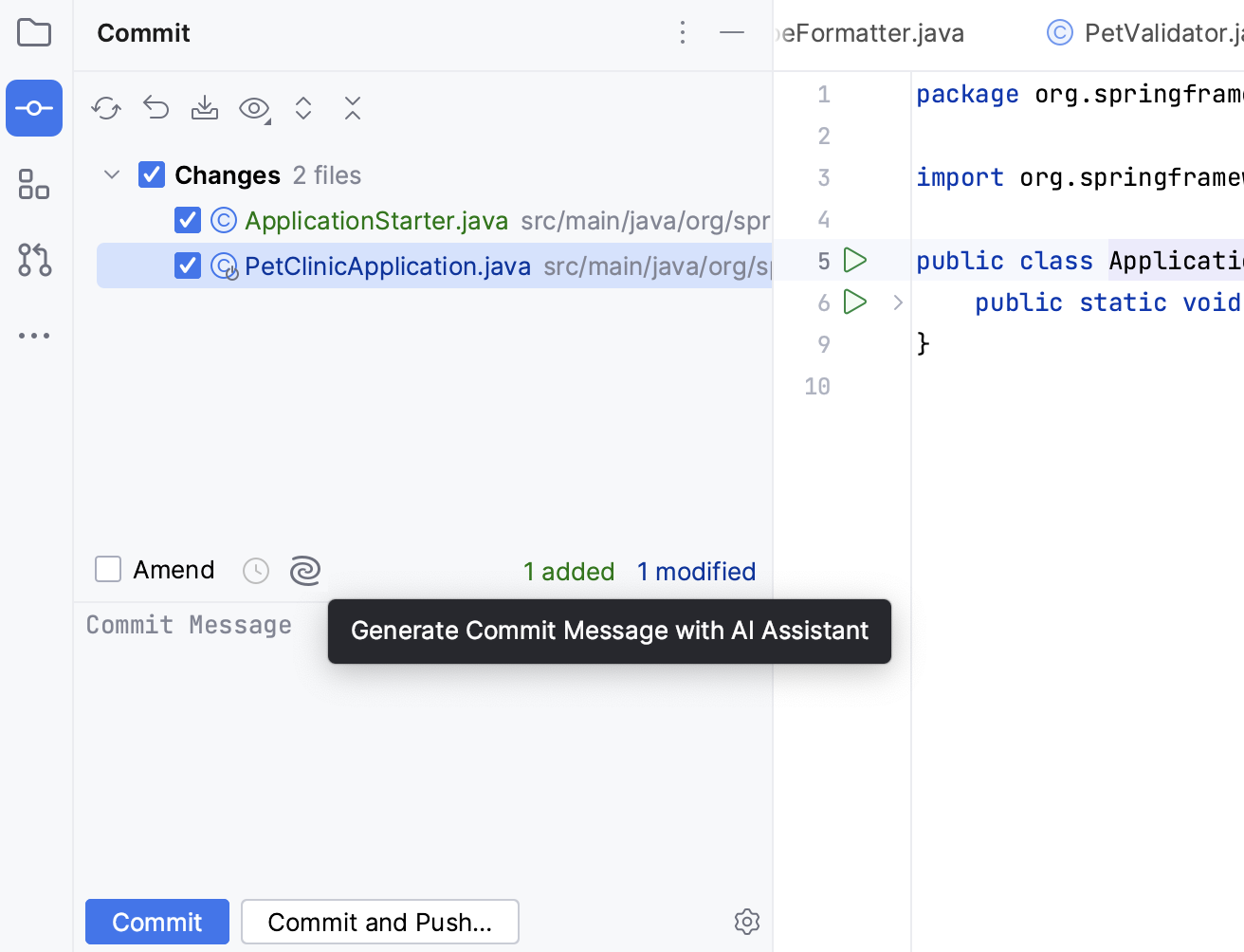The image size is (1244, 952).
Task: Open the Pull Requests tool window
Action: pyautogui.click(x=34, y=260)
